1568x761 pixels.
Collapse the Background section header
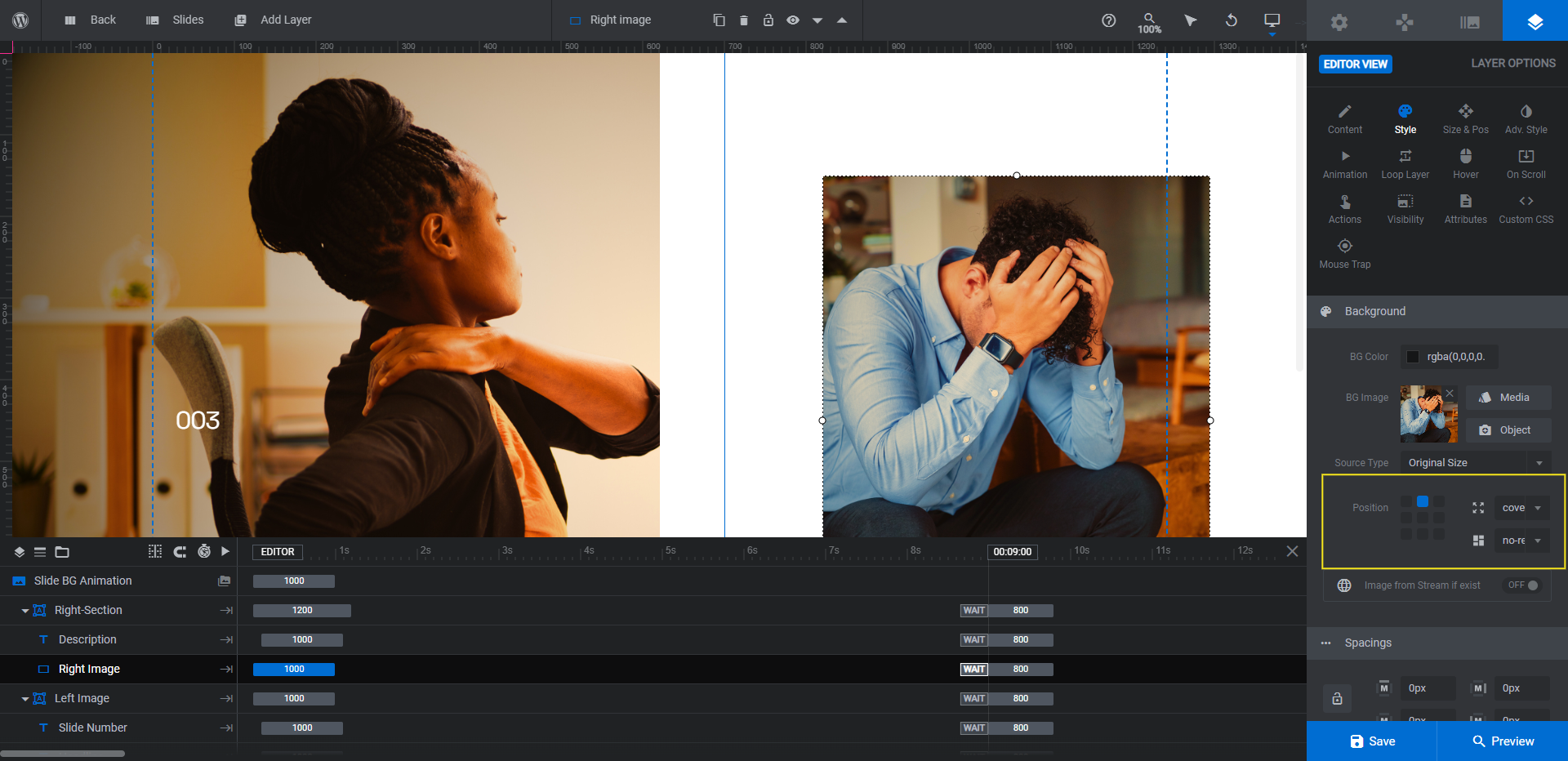[1437, 311]
